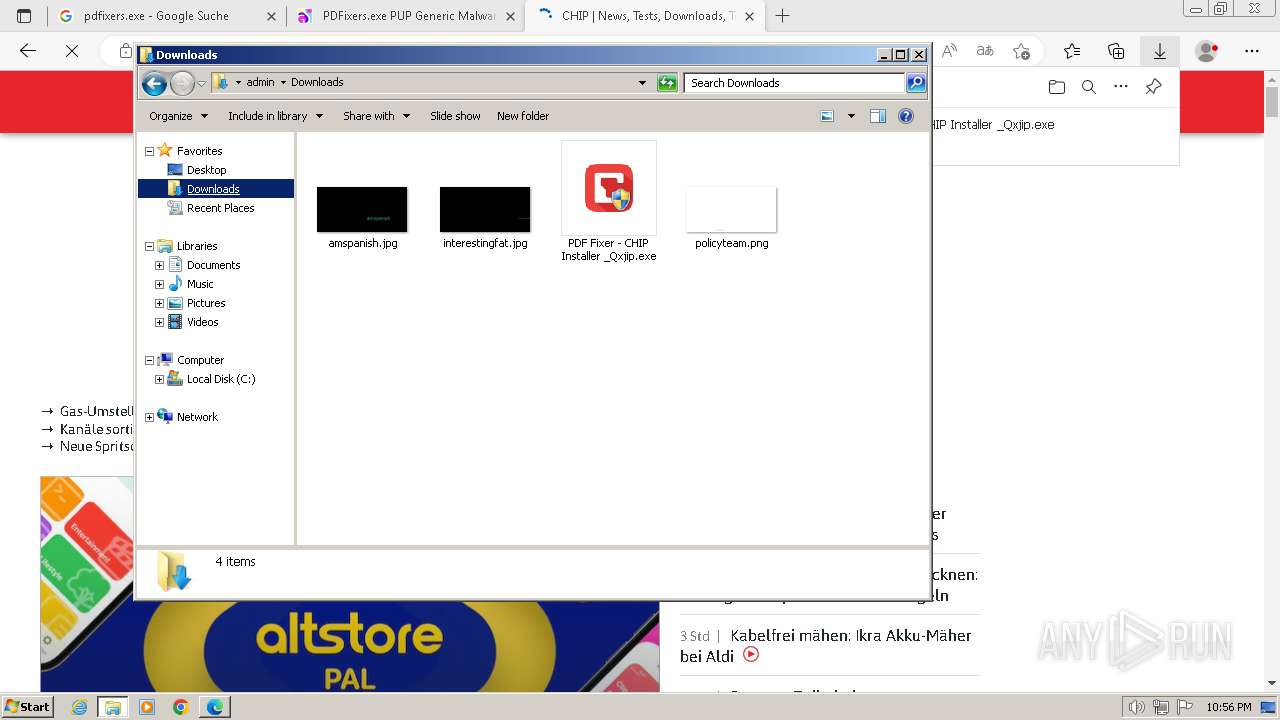1280x720 pixels.
Task: Expand the Videos library node
Action: [159, 322]
